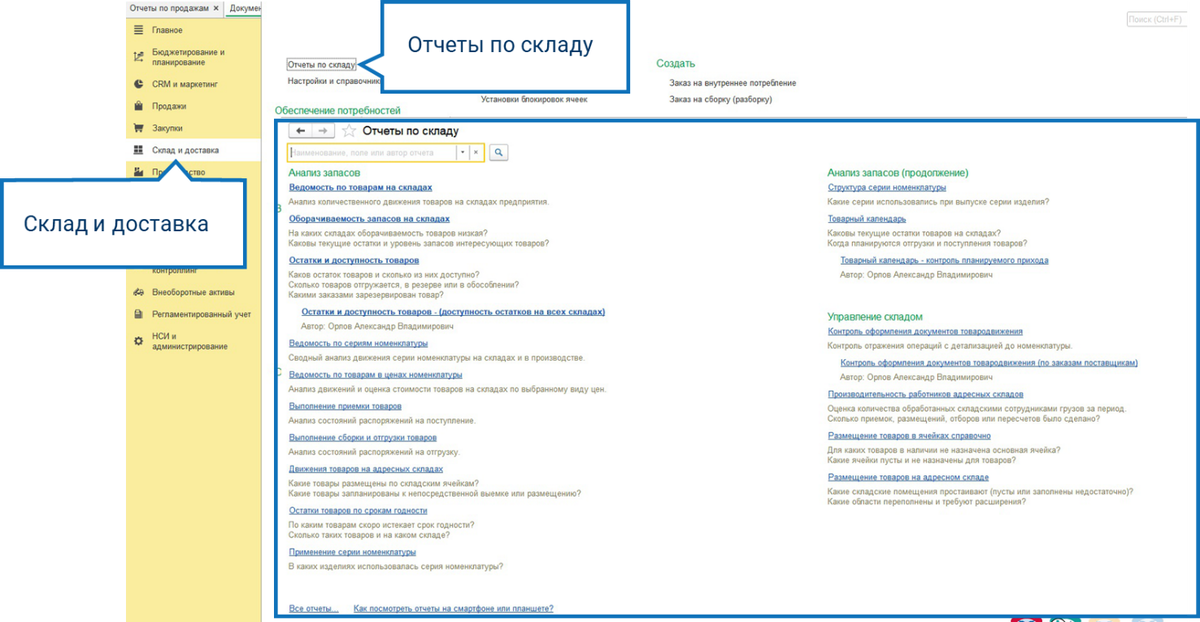
Task: Open the по заказам поставщикам report variant
Action: [989, 362]
